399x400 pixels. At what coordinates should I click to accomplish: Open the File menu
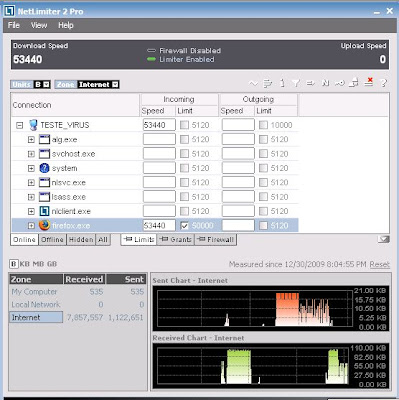tap(14, 25)
